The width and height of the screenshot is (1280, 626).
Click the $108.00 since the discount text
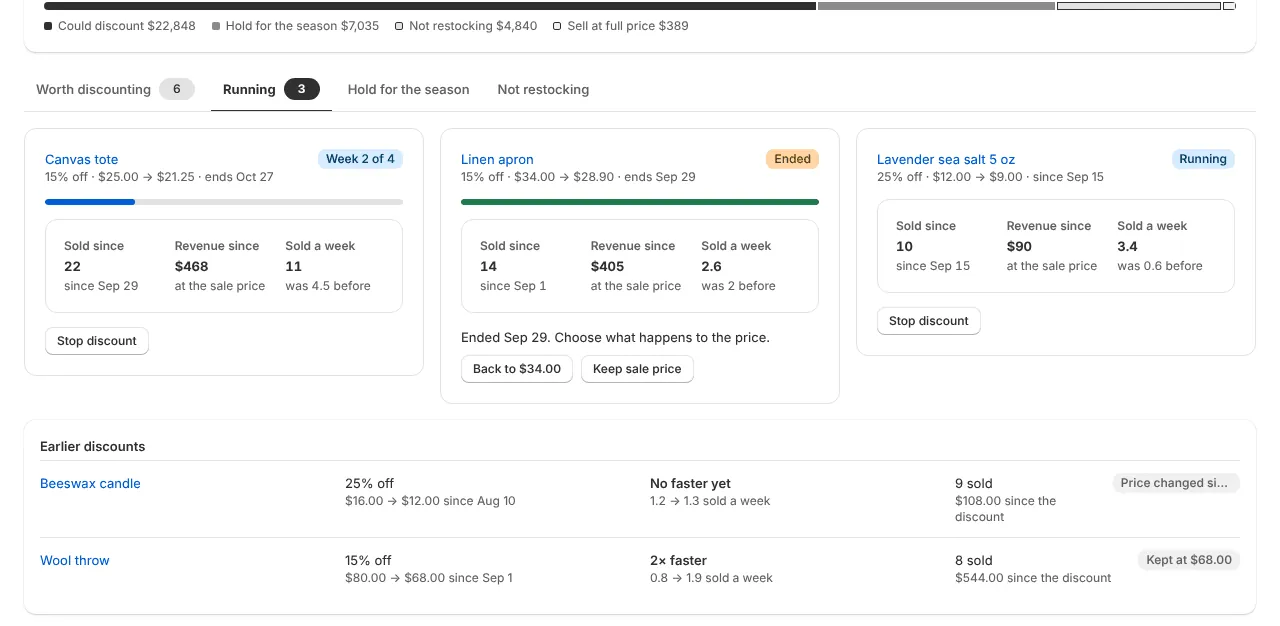1005,509
